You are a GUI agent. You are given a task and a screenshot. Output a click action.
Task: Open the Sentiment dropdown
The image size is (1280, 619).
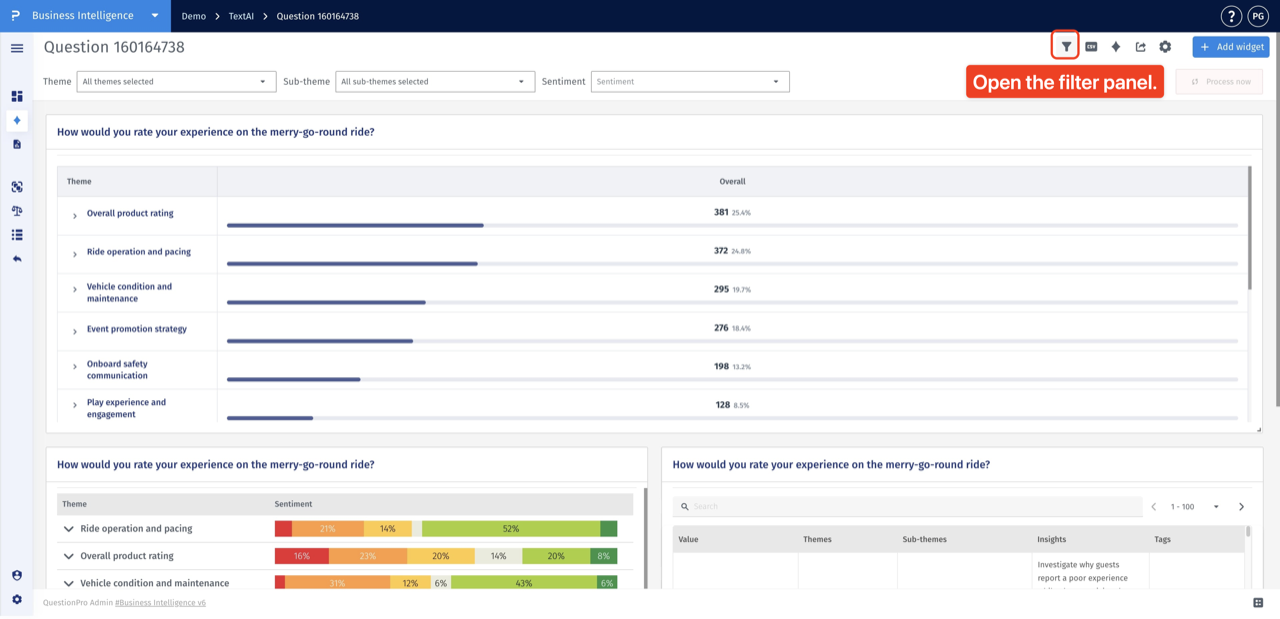tap(690, 82)
